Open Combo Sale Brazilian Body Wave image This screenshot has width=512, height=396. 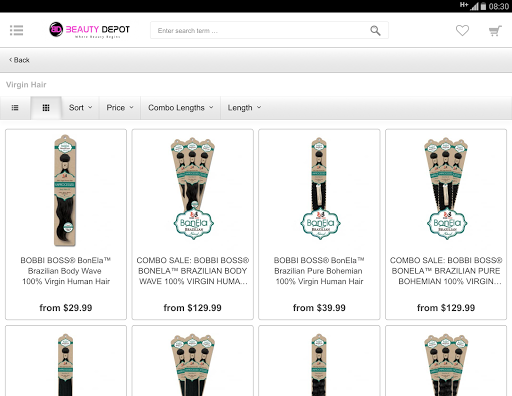[x=193, y=188]
